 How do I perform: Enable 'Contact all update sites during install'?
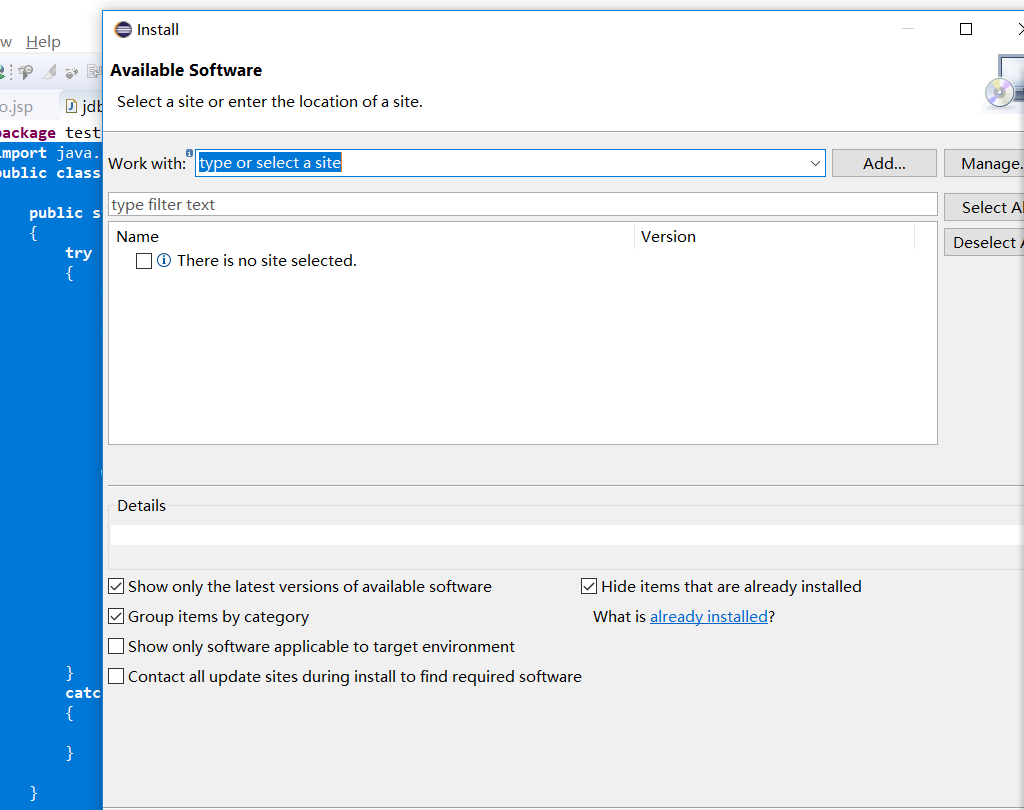pos(116,677)
